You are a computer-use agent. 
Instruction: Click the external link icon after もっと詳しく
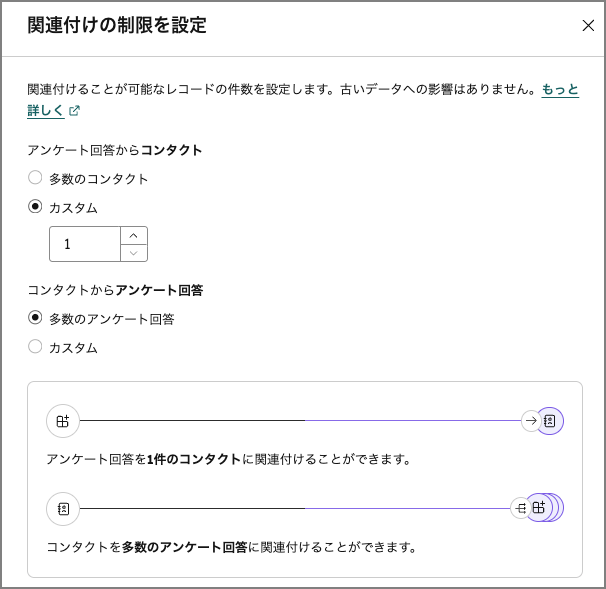pyautogui.click(x=74, y=111)
